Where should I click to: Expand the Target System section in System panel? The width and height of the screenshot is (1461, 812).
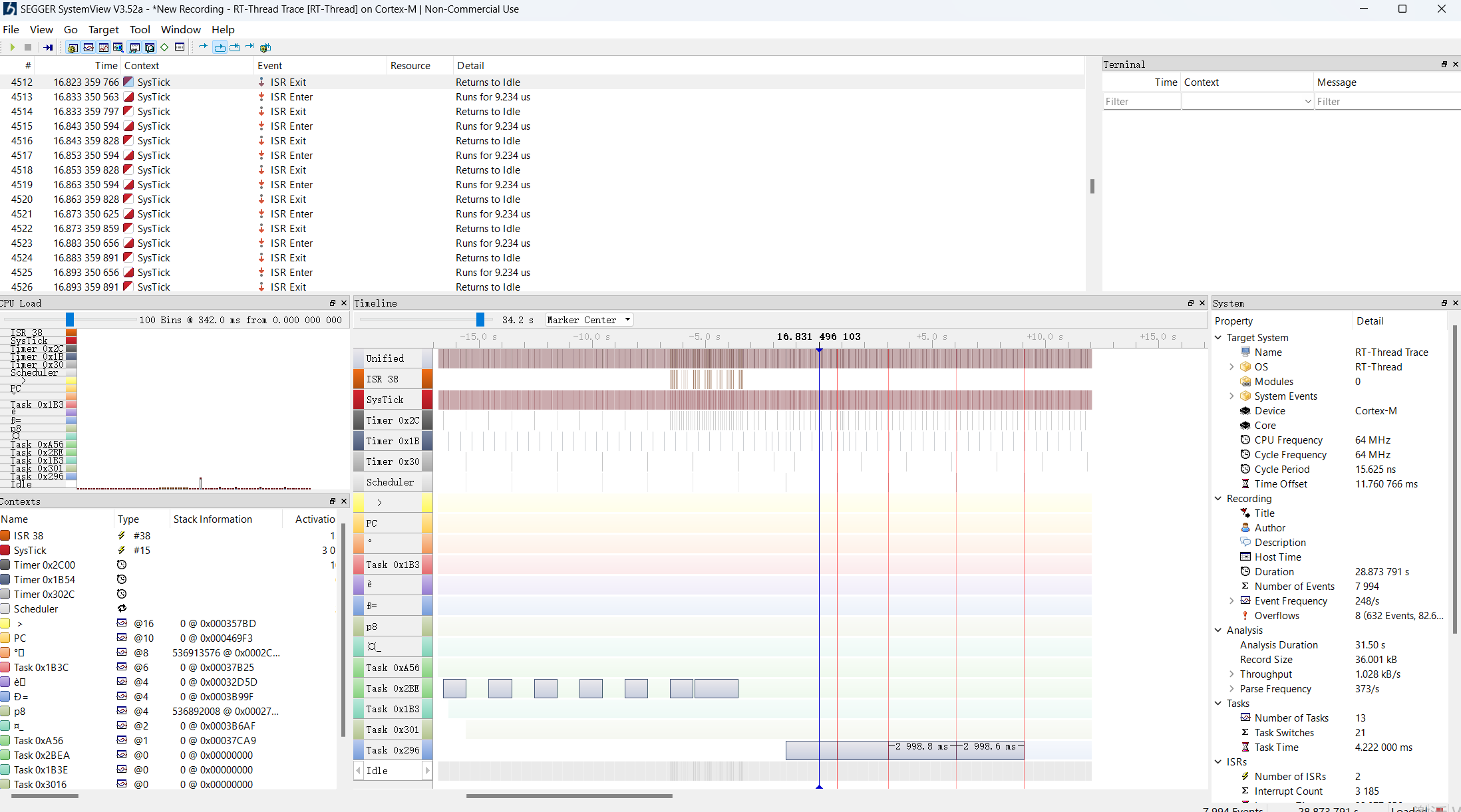point(1217,337)
